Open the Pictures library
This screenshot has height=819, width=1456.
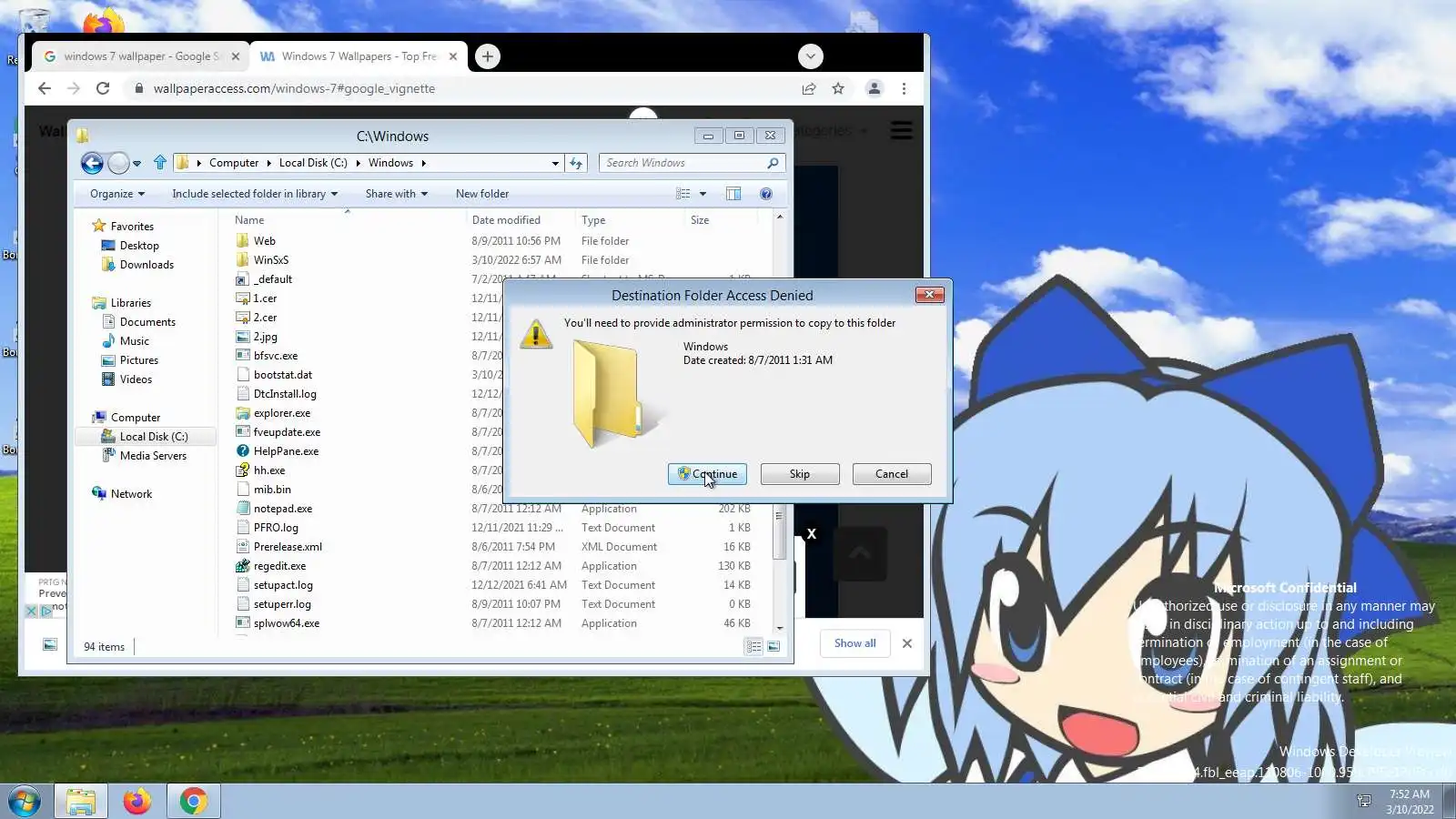138,360
